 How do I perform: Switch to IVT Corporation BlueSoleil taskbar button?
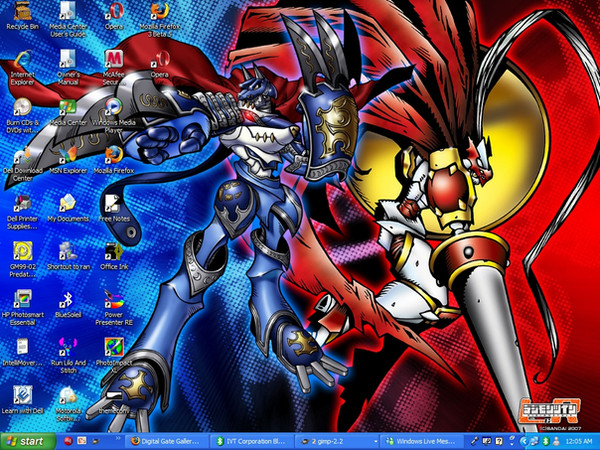[252, 442]
